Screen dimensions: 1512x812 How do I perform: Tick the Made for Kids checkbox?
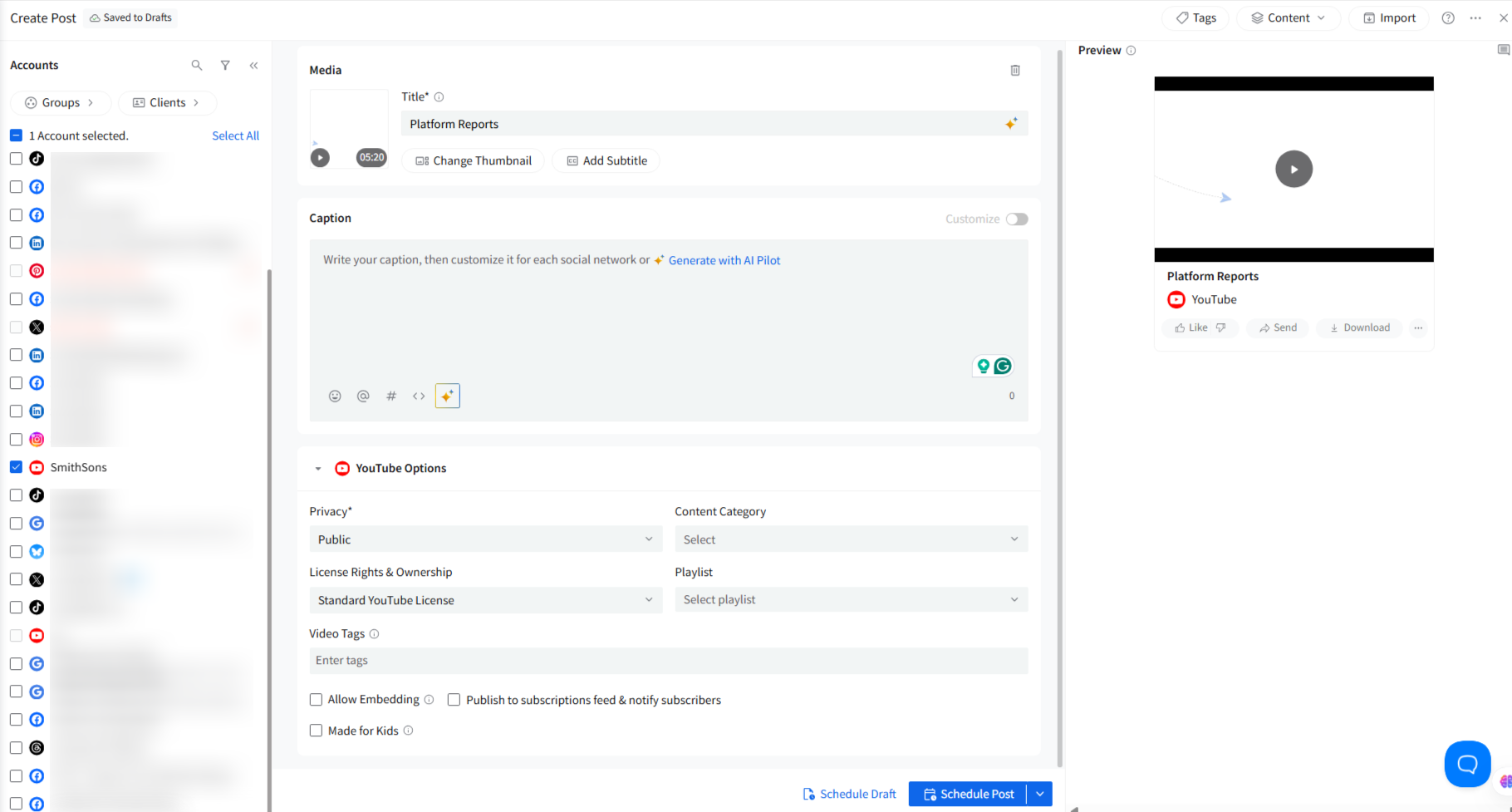(316, 731)
